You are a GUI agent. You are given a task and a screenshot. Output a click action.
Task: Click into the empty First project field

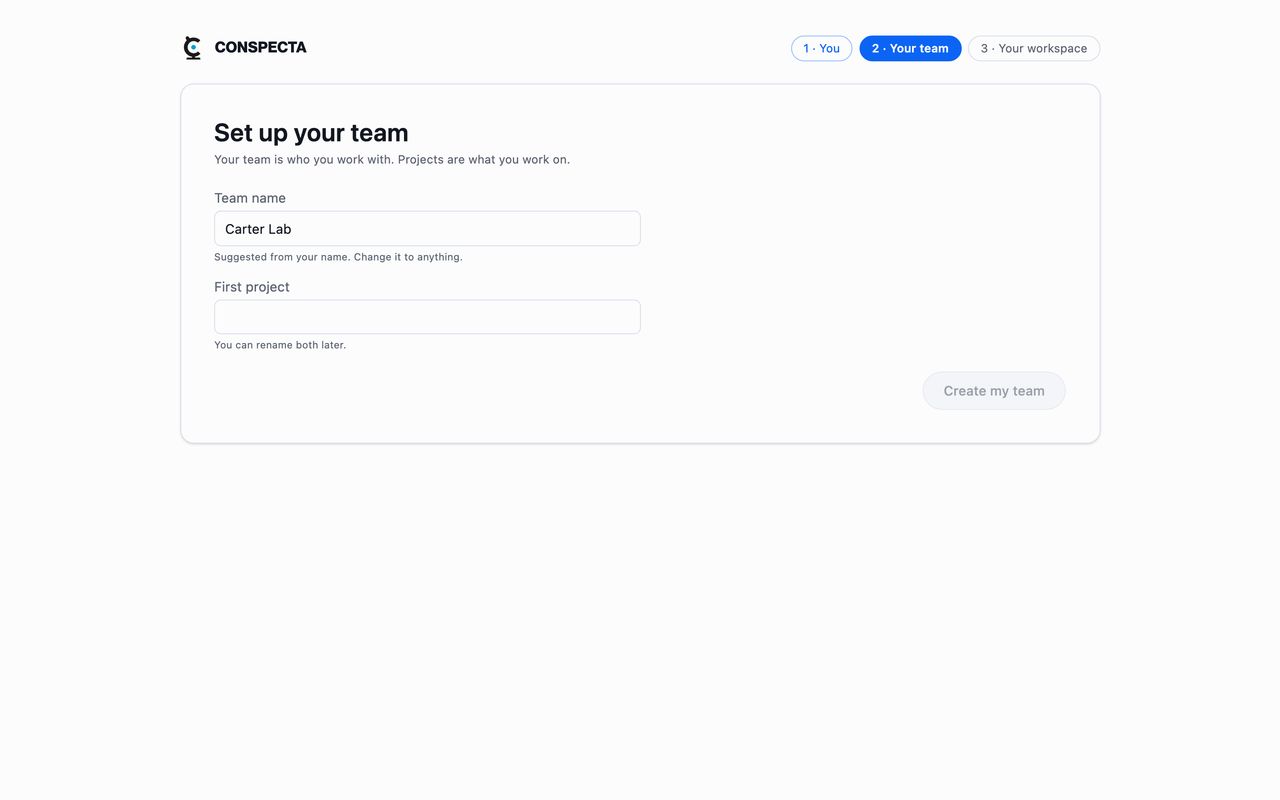(x=427, y=317)
